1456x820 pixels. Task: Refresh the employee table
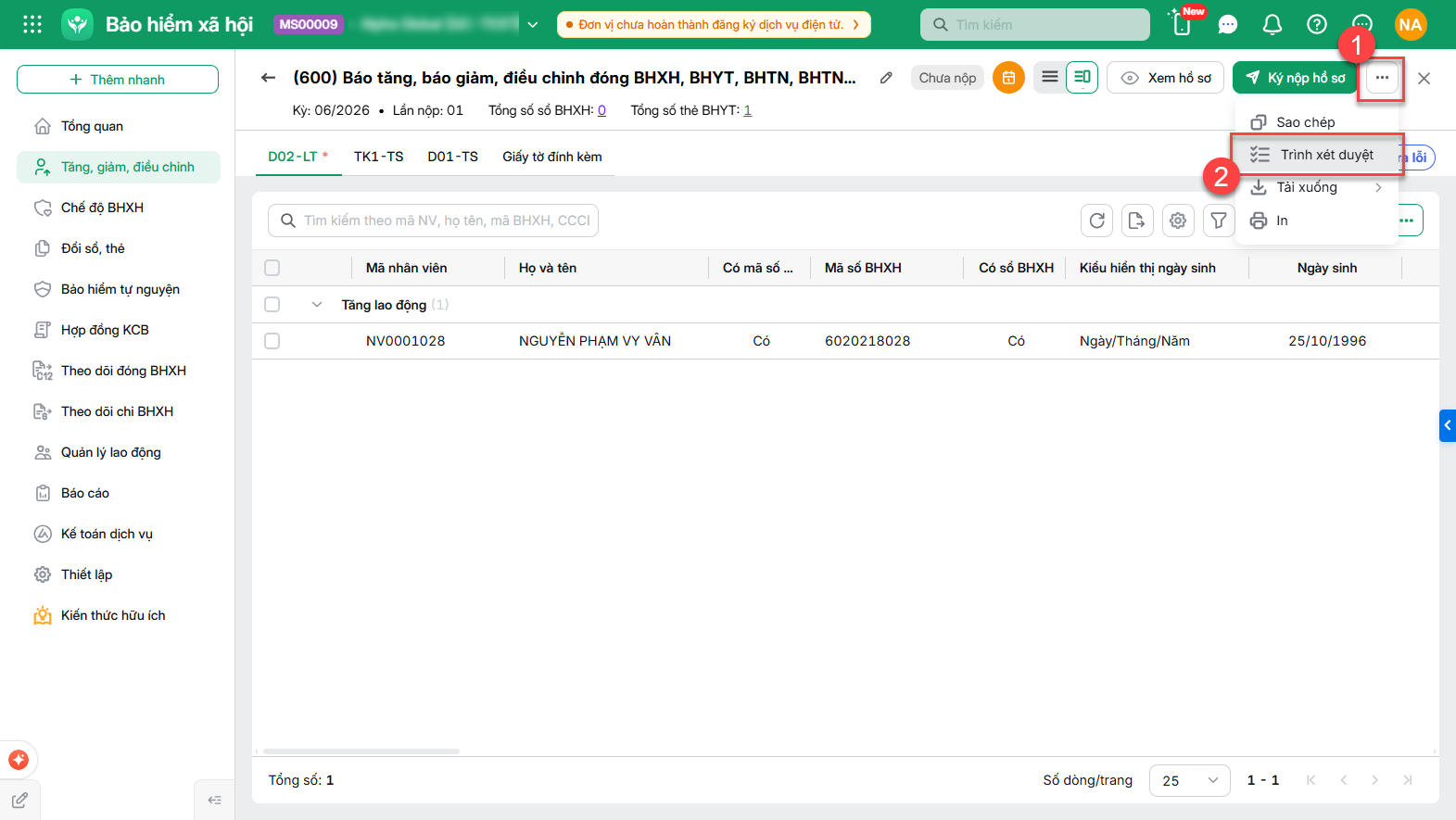(1097, 221)
